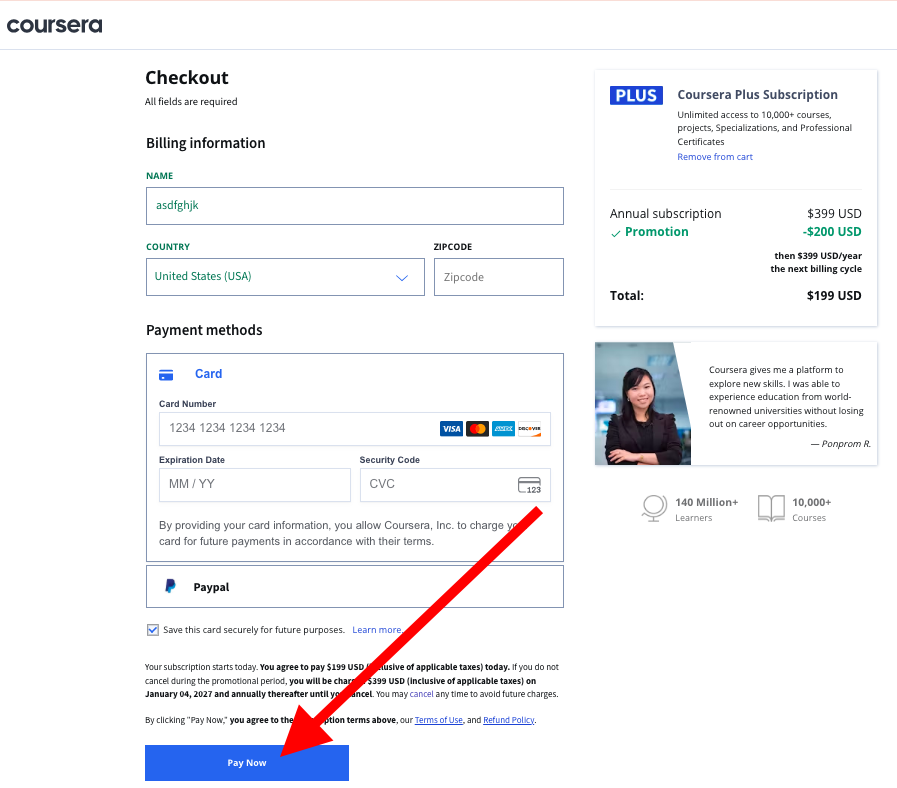Click the Coursera logo
The image size is (897, 788).
(x=55, y=25)
